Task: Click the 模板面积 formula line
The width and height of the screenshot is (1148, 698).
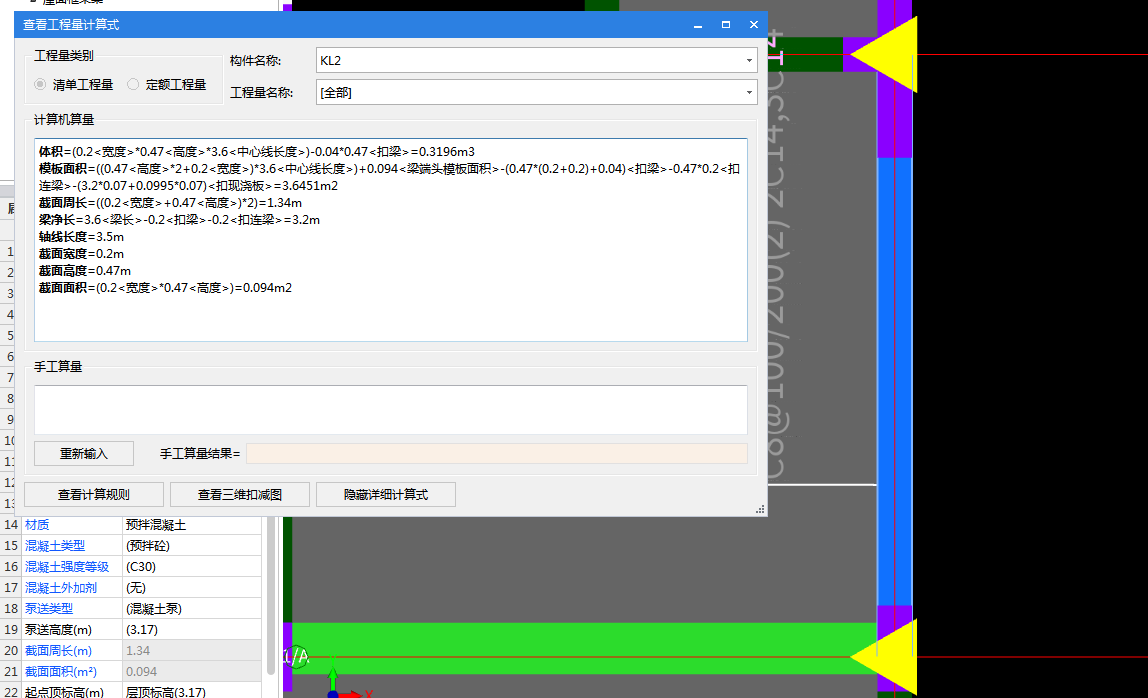Action: [x=390, y=177]
